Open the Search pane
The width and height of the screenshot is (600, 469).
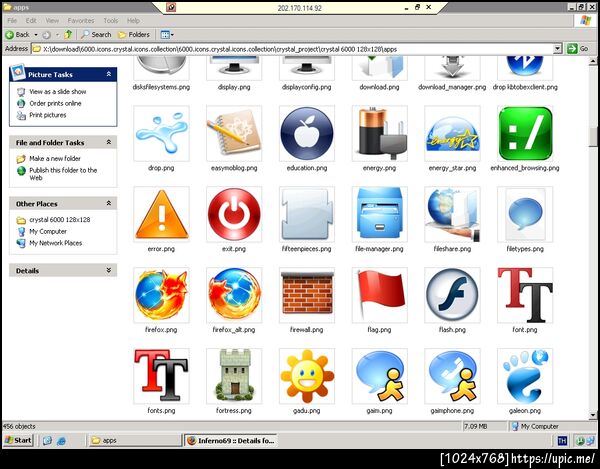coord(96,34)
